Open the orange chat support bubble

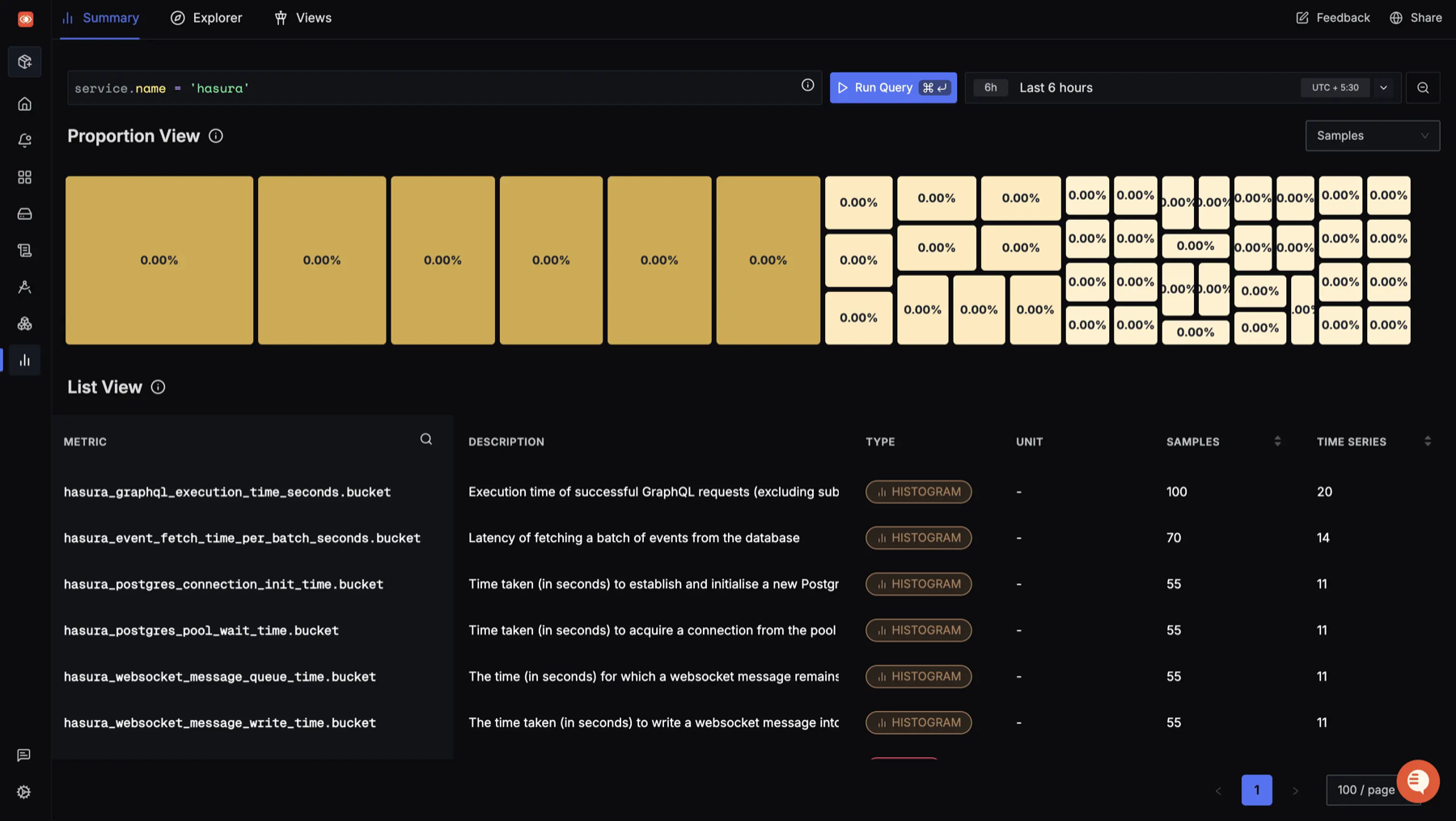click(x=1417, y=781)
